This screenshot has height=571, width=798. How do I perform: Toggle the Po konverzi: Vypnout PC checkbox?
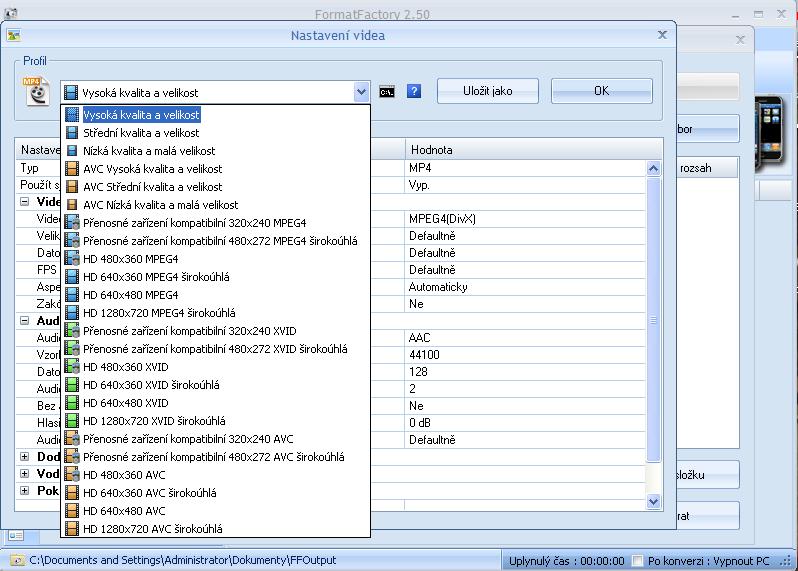pos(637,561)
